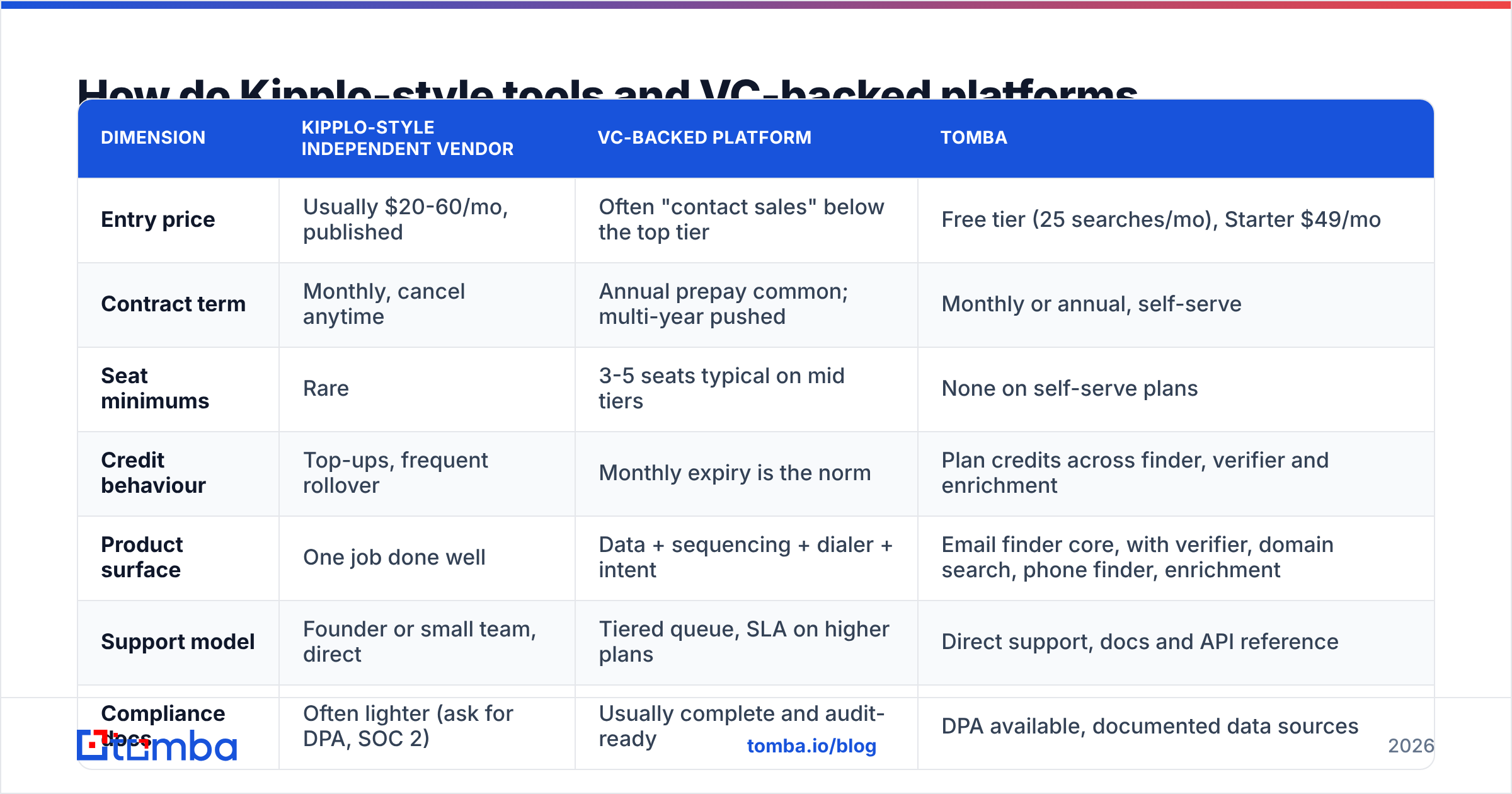Click the 'Founder or small team, direct' cell

click(427, 643)
